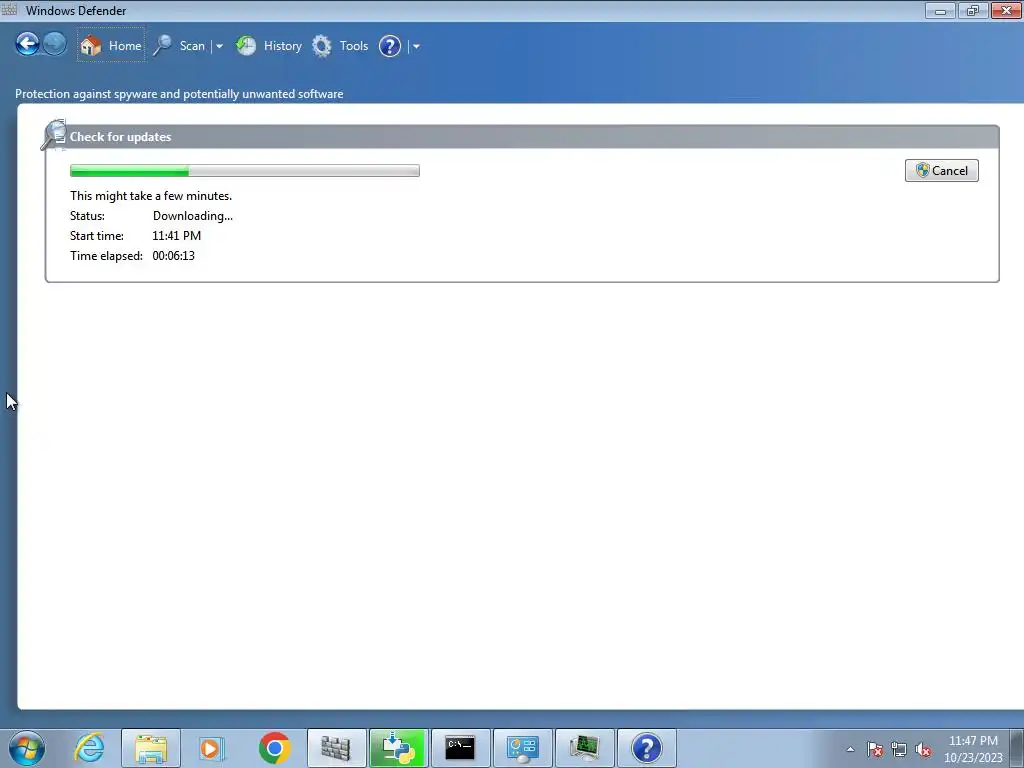Open the Home page in Defender

point(111,45)
